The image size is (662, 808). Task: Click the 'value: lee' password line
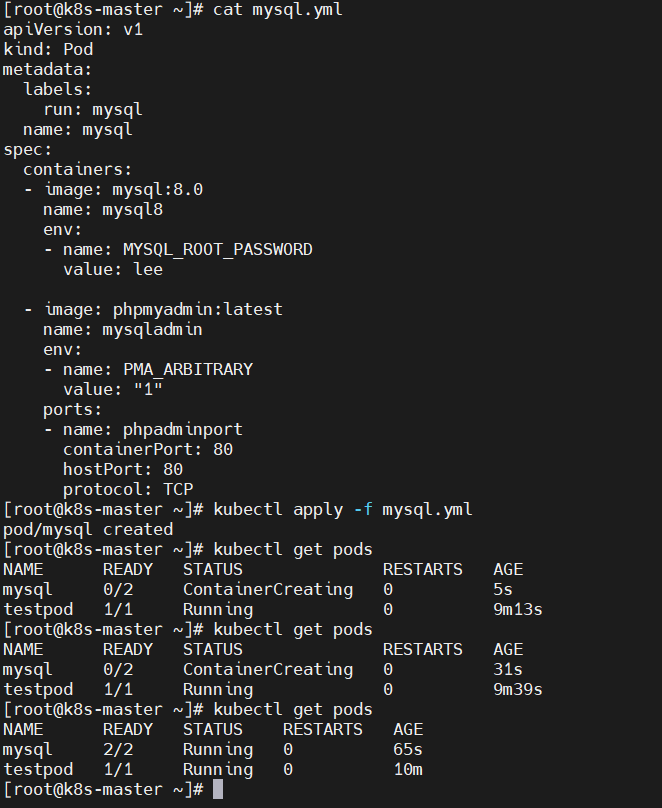113,270
